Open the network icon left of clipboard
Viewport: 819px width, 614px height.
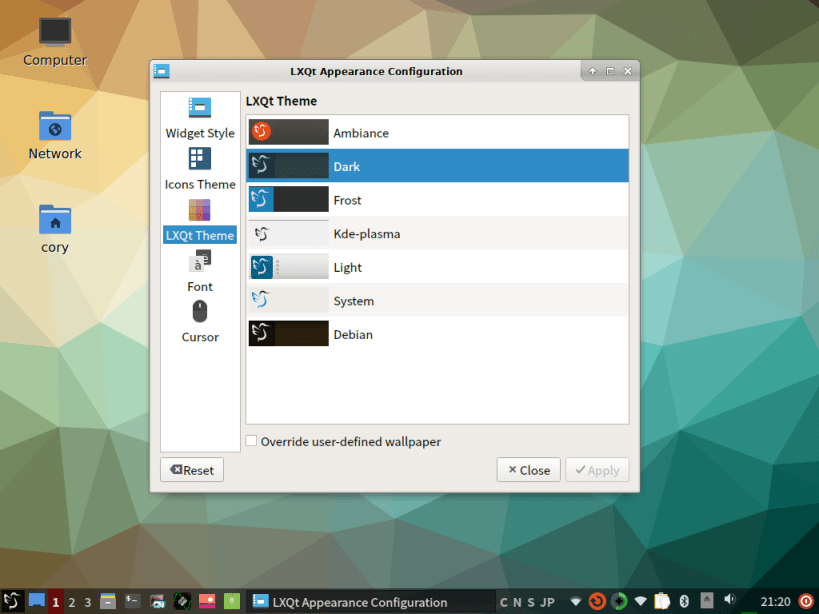pos(640,601)
